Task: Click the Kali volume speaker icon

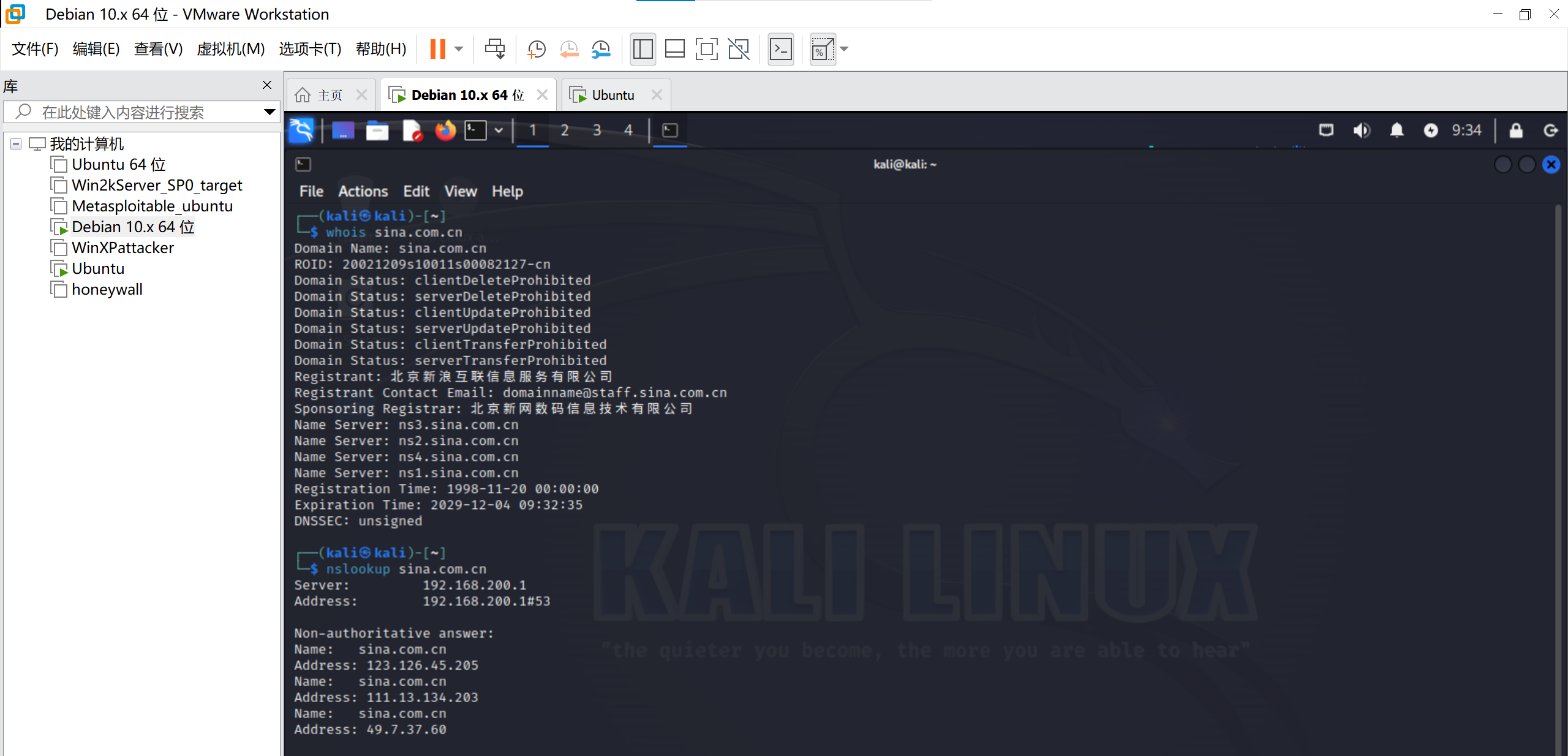Action: [1361, 130]
